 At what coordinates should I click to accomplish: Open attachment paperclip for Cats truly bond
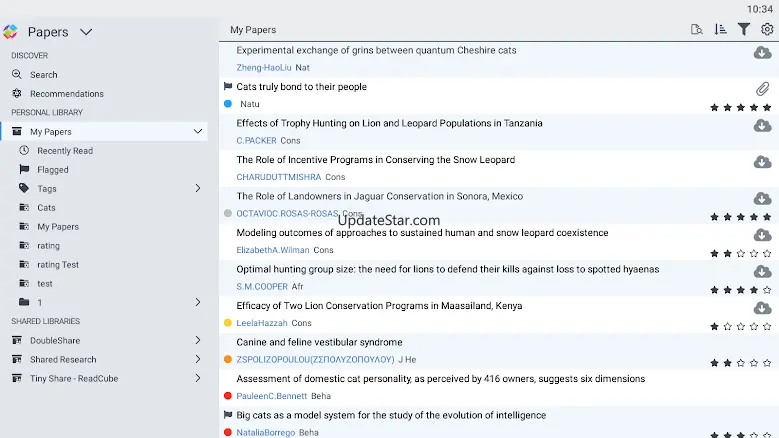(763, 89)
